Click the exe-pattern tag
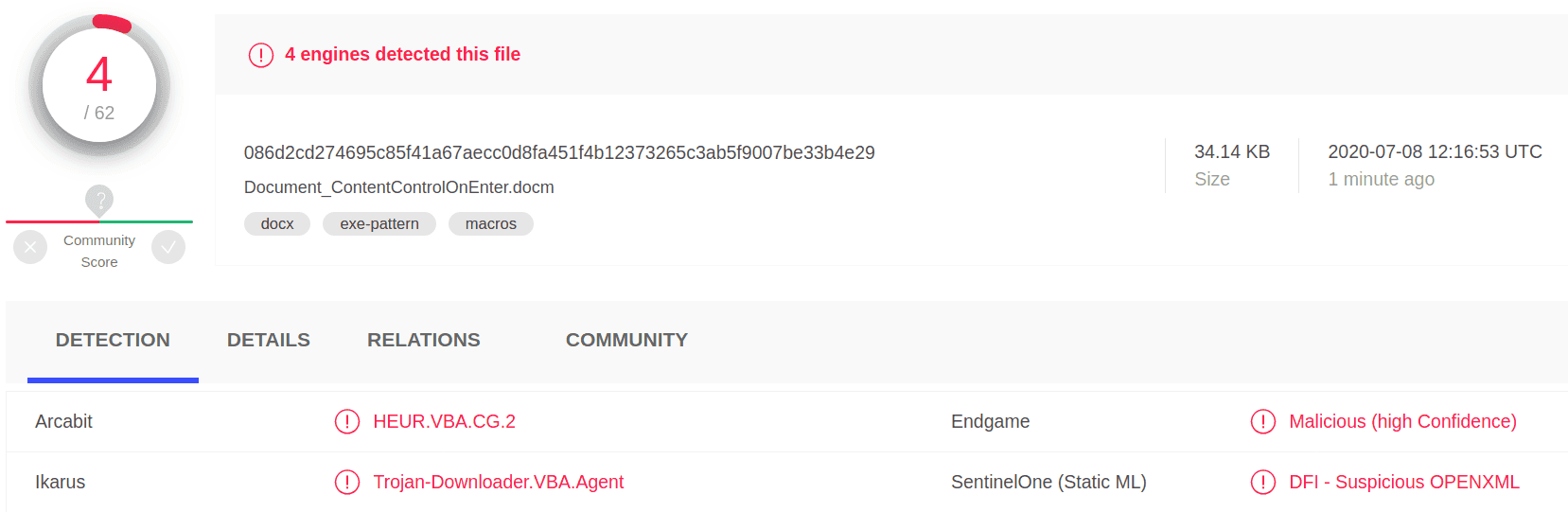This screenshot has width=1568, height=512. point(379,224)
